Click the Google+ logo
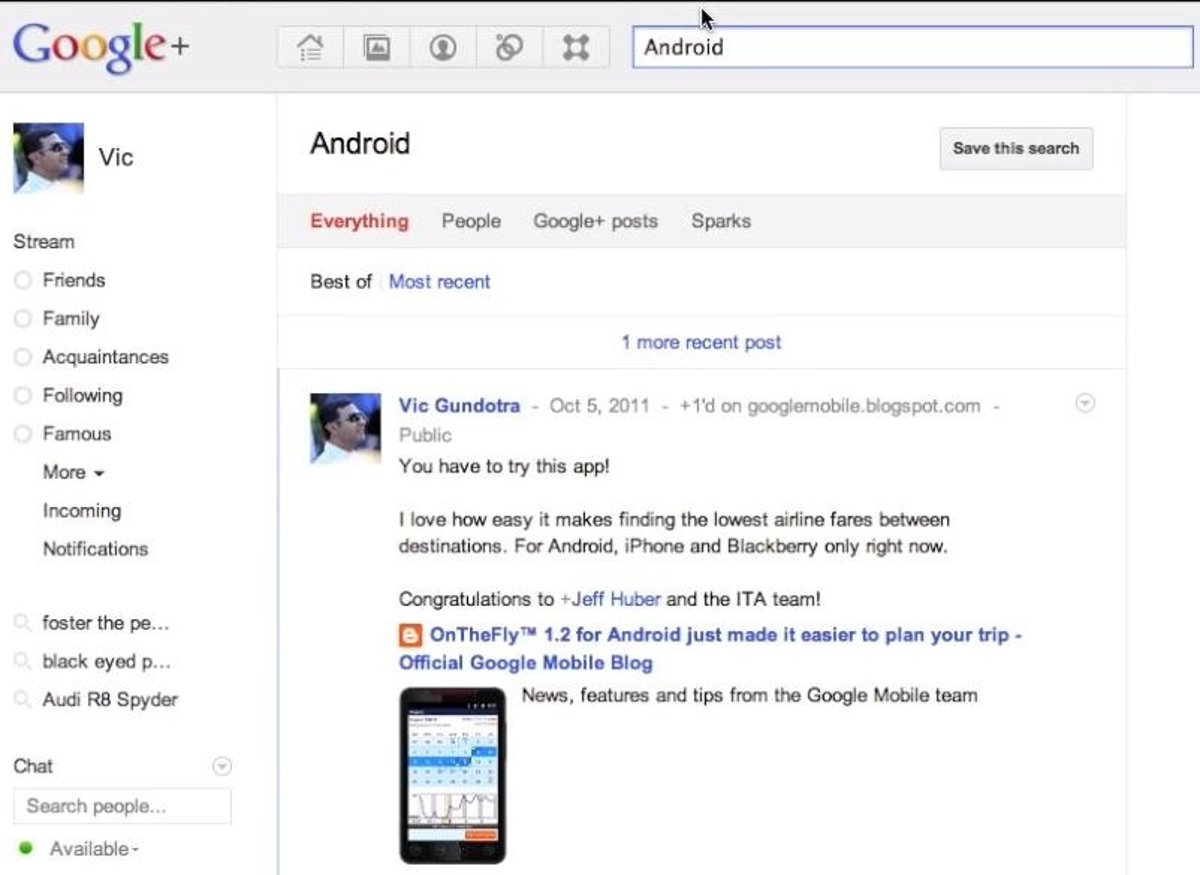Image resolution: width=1200 pixels, height=875 pixels. [x=101, y=46]
